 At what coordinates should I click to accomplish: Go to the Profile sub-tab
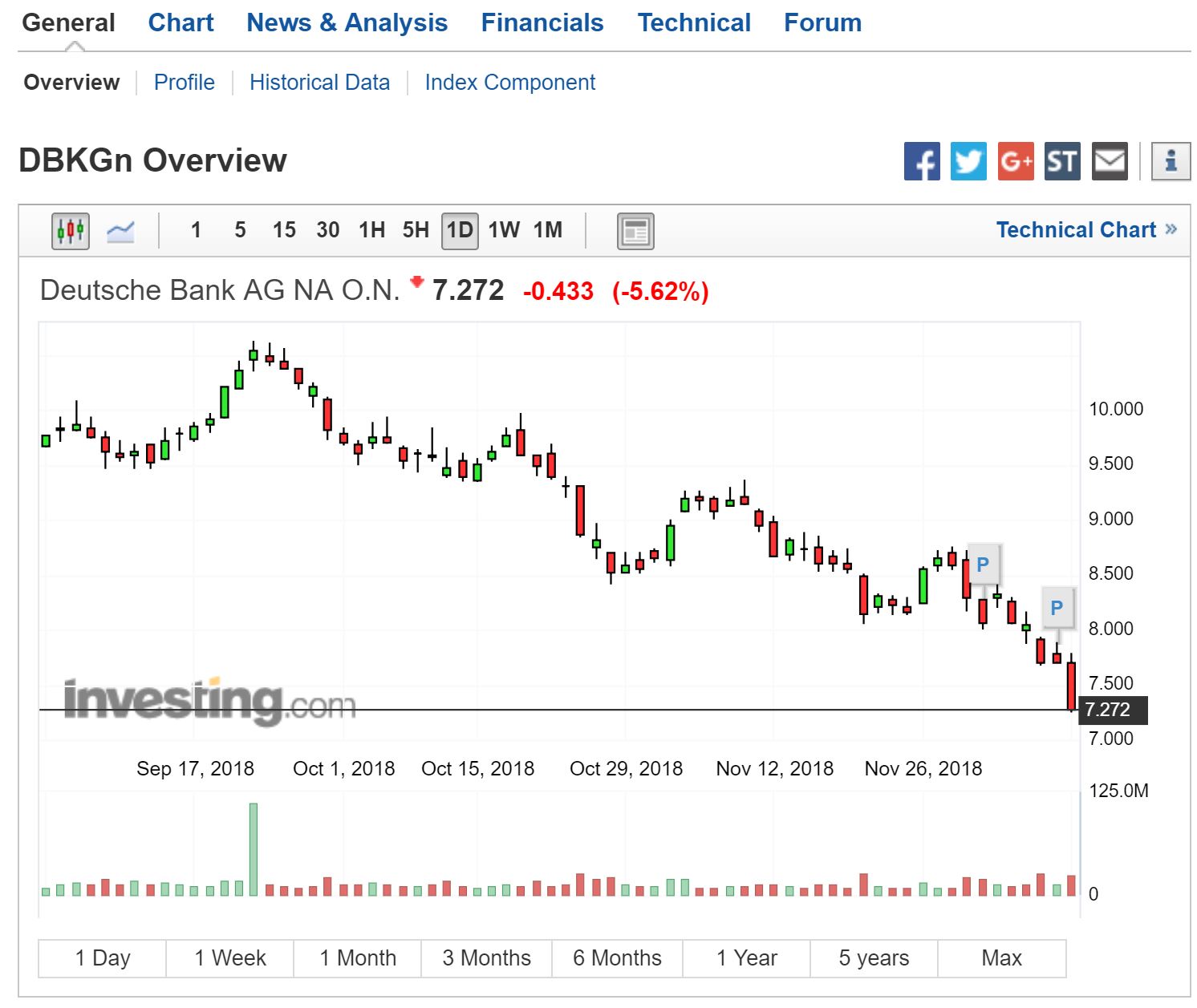click(185, 83)
